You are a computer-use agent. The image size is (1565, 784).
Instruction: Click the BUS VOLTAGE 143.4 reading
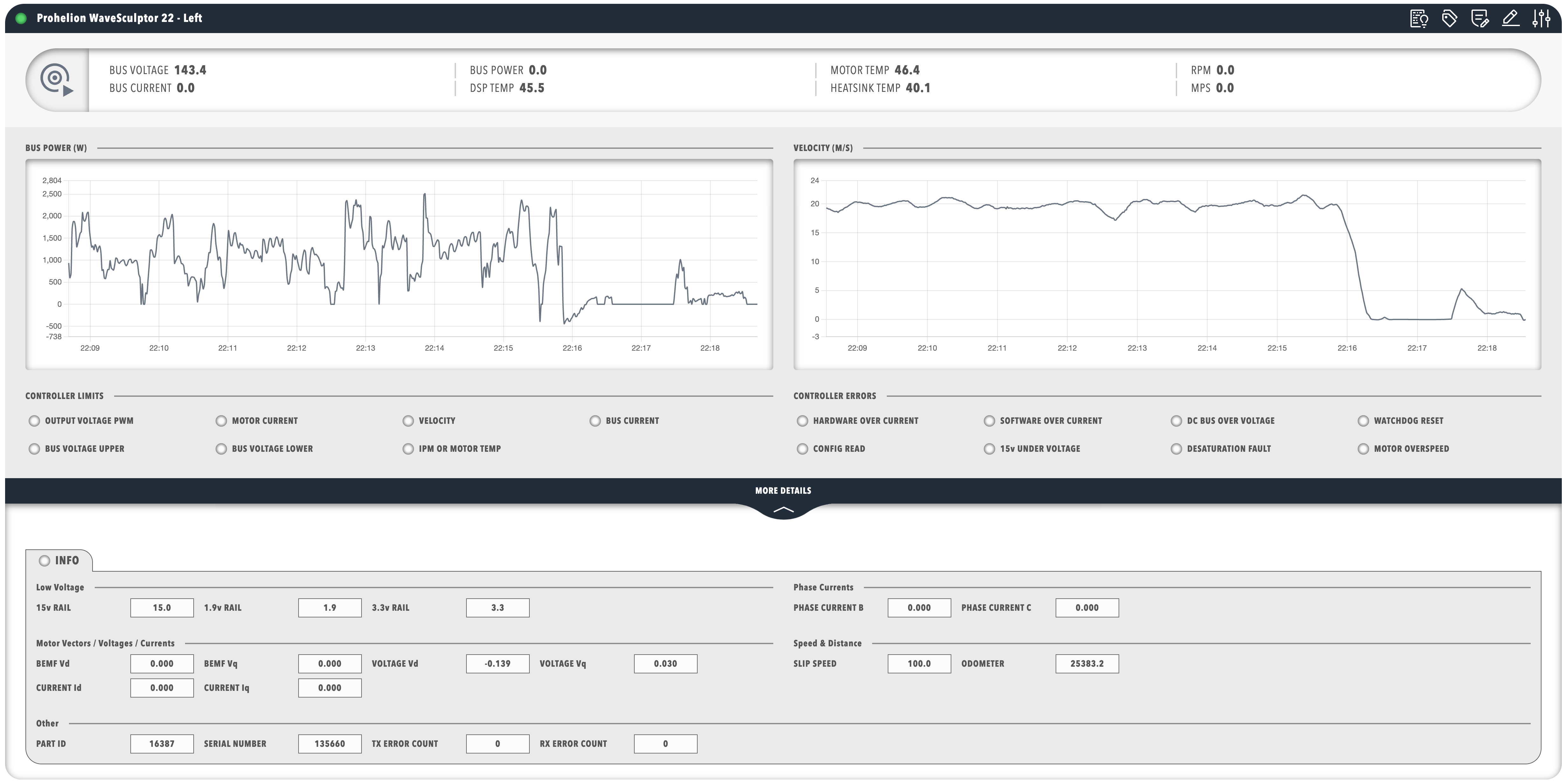(157, 71)
